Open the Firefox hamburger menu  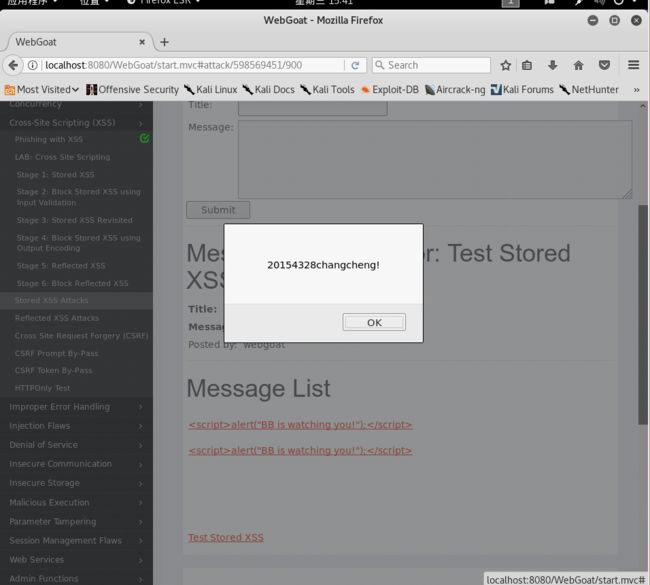point(633,65)
